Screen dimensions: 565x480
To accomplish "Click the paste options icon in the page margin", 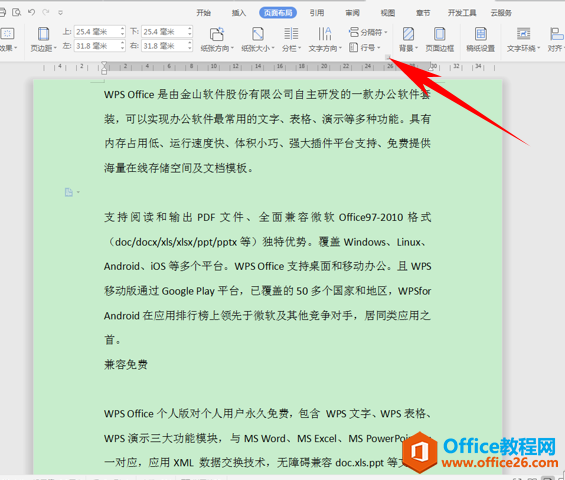I will click(x=68, y=192).
